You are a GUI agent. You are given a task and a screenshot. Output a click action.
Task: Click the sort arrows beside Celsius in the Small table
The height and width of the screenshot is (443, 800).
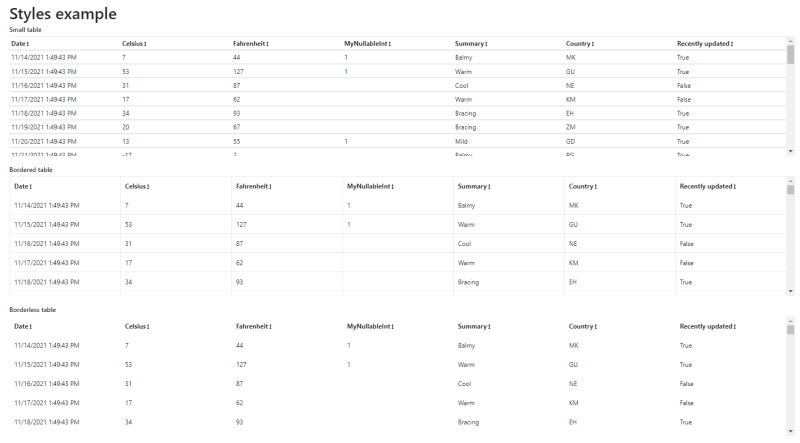[145, 44]
